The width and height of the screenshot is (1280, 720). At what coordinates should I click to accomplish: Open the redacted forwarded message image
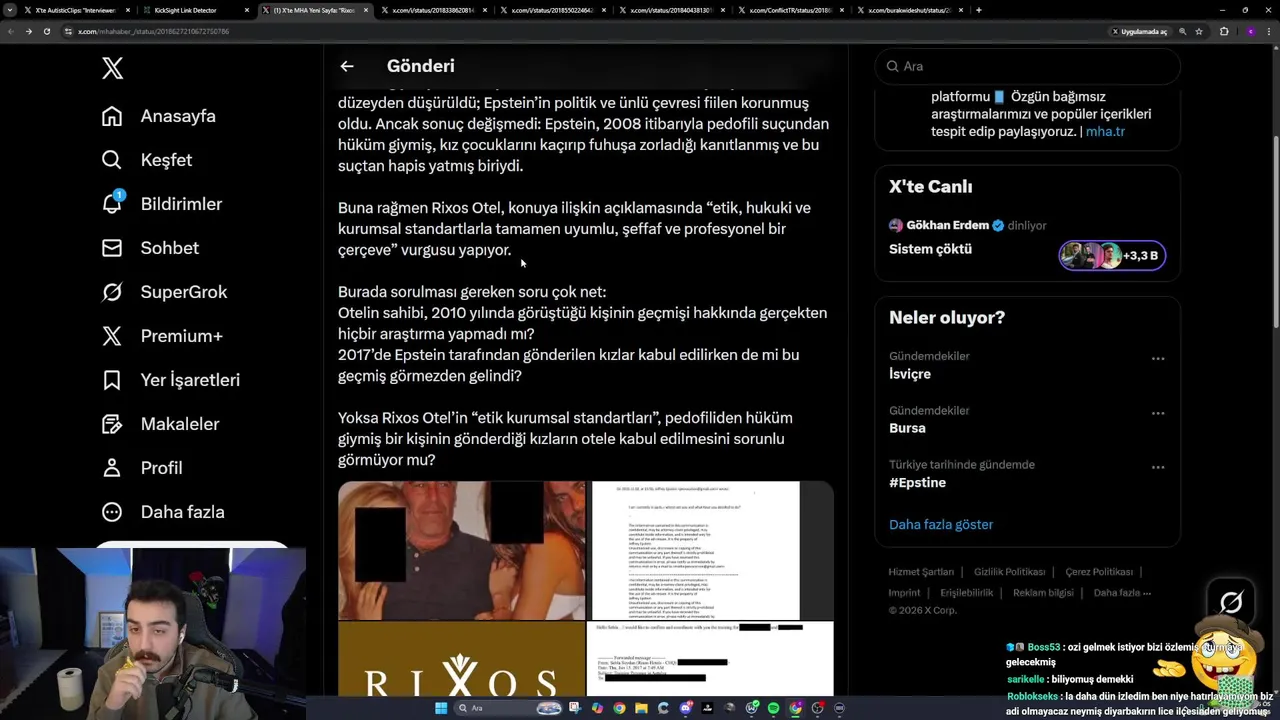pos(711,658)
